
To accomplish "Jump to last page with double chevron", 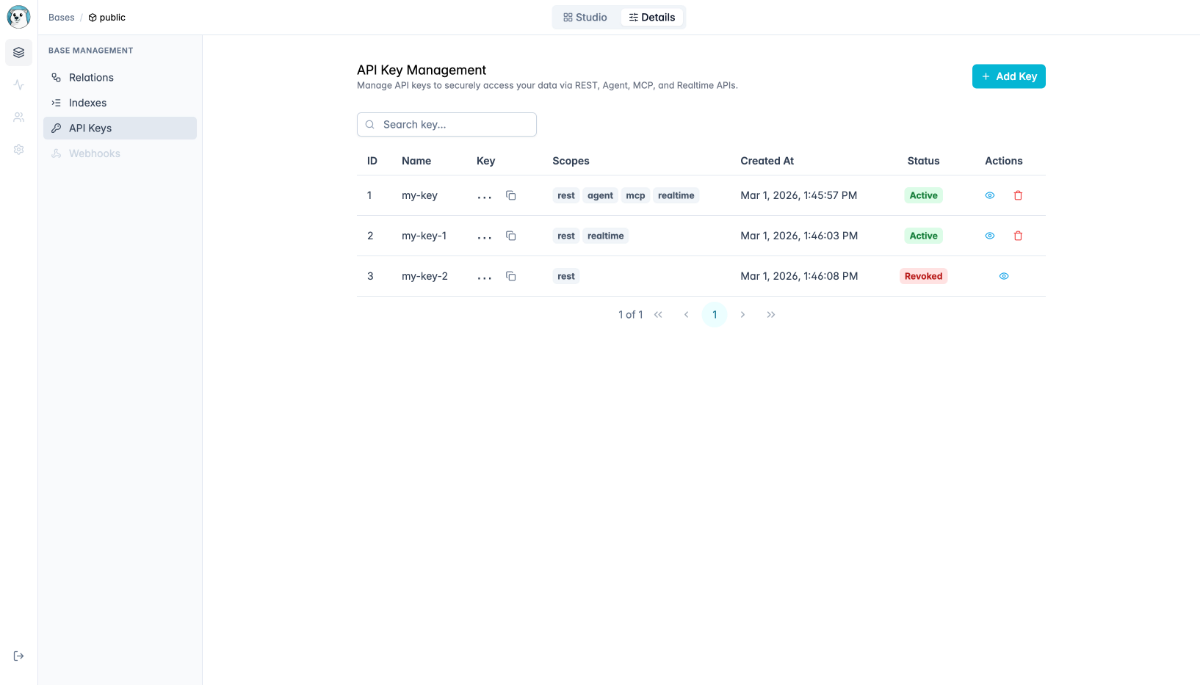I will 771,314.
